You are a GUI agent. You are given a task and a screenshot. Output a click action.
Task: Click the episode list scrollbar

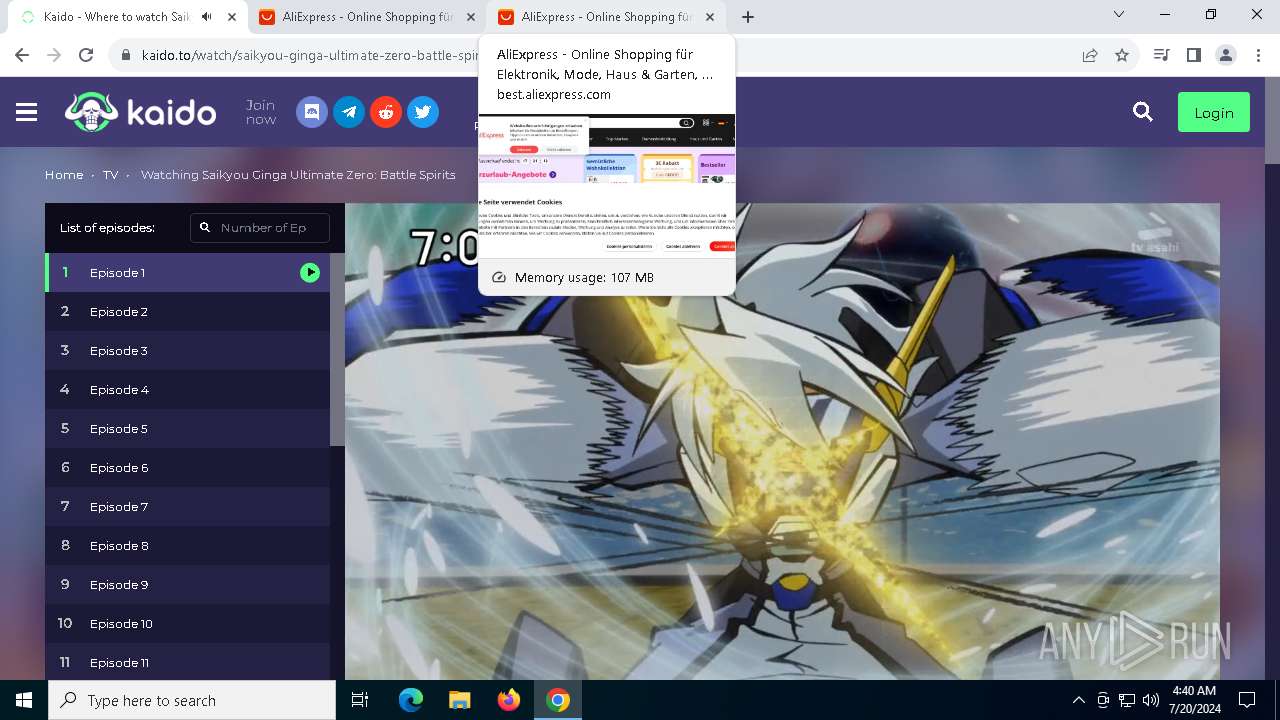[x=337, y=350]
